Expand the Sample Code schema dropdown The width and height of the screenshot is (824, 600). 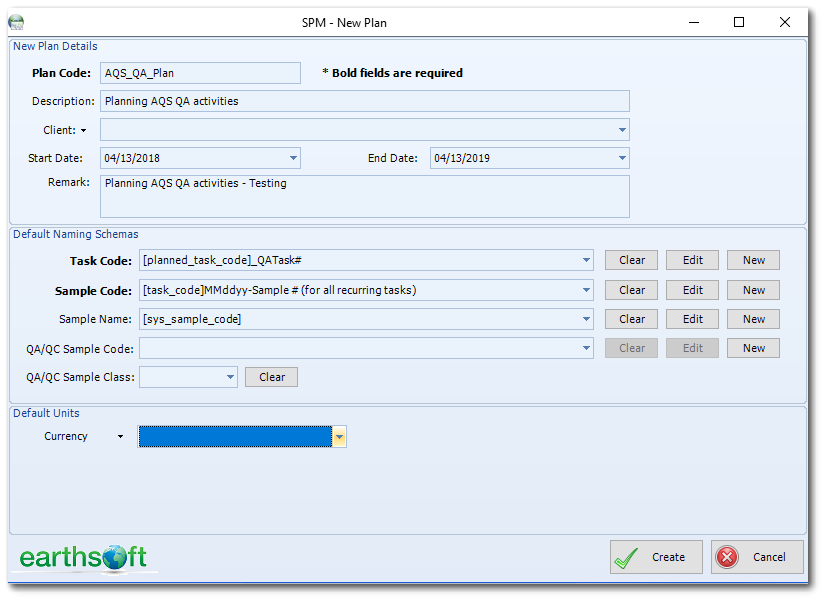coord(586,290)
